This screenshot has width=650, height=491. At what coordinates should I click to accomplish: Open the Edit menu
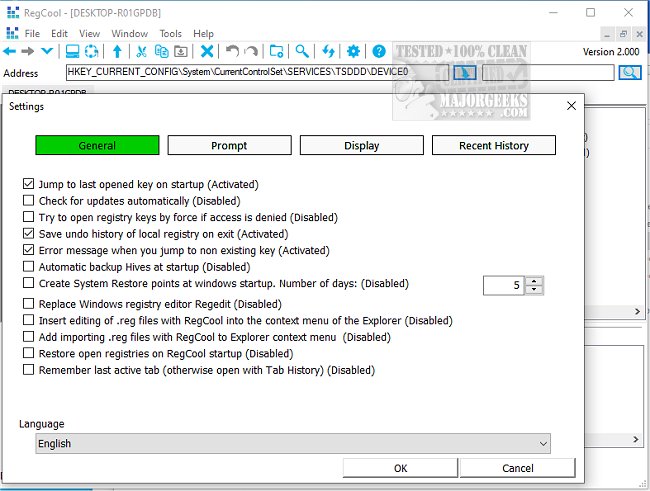pos(59,34)
